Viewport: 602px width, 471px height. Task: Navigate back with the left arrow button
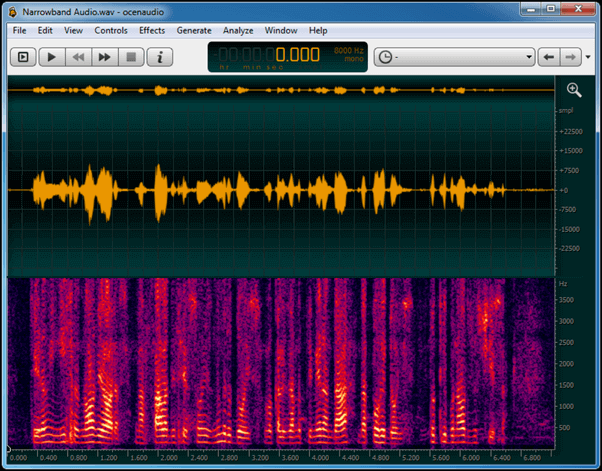point(548,57)
